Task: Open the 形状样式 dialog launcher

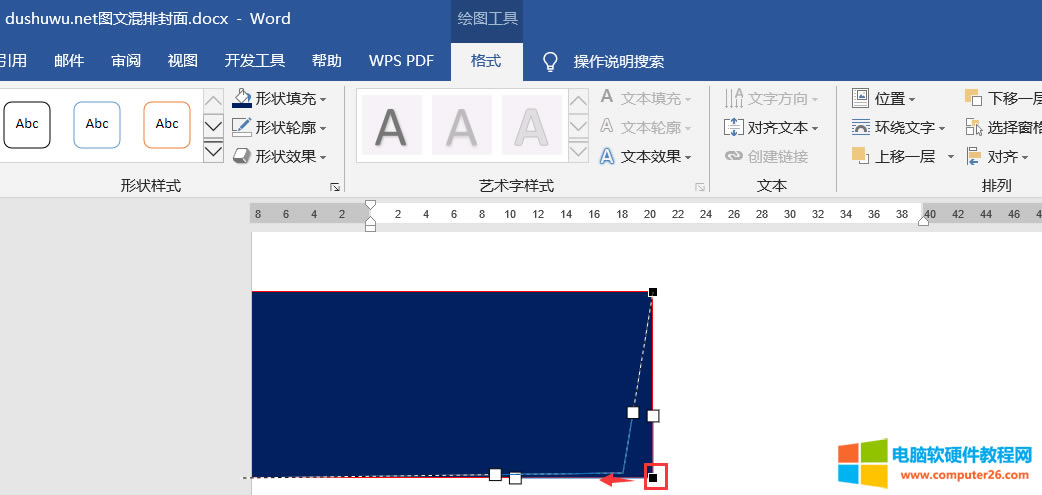Action: pos(335,187)
